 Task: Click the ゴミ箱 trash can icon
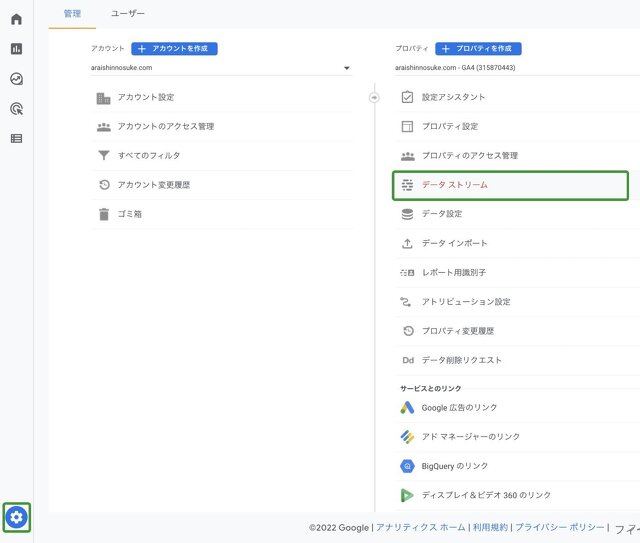point(104,214)
